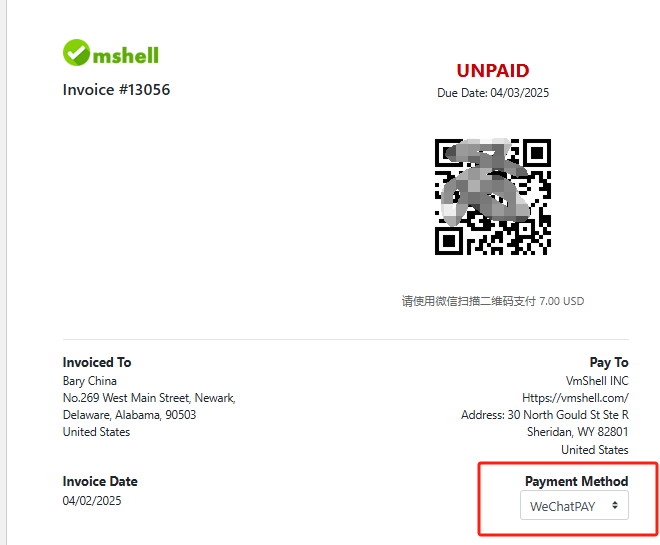Click the Invoice #13056 heading
The image size is (660, 545).
[116, 90]
